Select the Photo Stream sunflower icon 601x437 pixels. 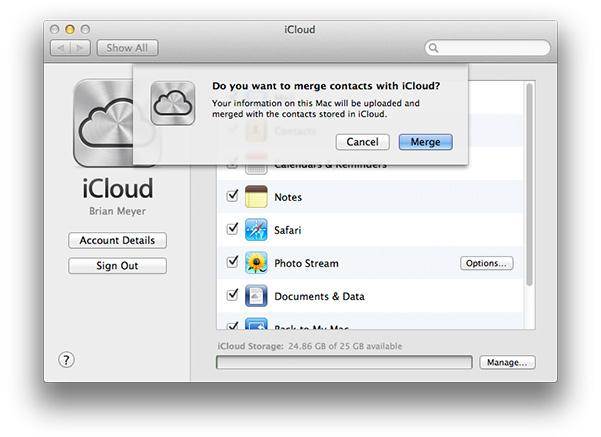pos(256,263)
